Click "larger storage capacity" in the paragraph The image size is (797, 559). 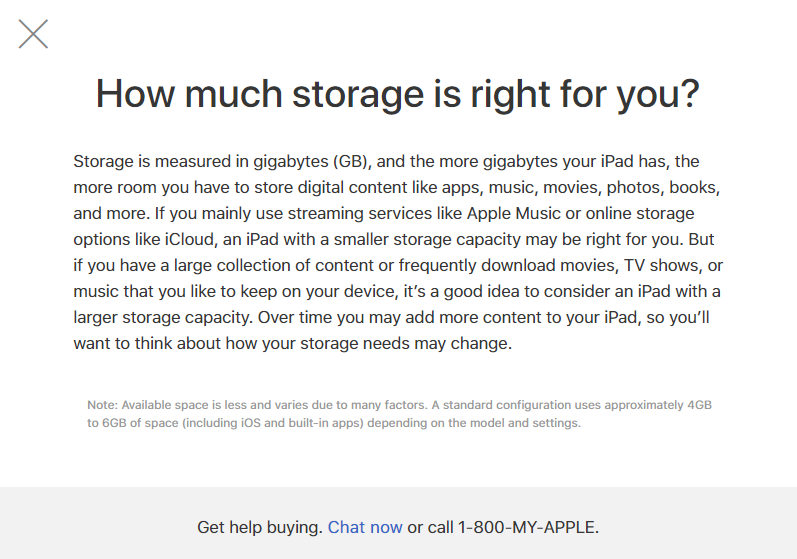pyautogui.click(x=162, y=318)
